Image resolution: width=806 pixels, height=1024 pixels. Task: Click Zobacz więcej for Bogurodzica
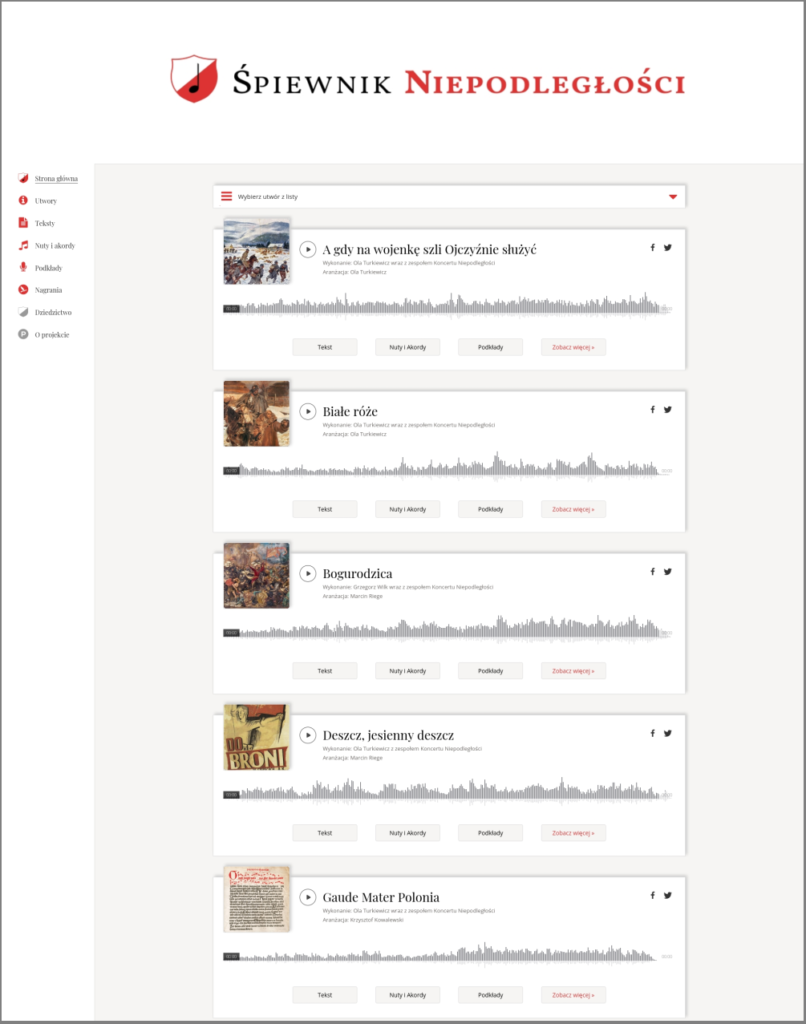point(573,671)
